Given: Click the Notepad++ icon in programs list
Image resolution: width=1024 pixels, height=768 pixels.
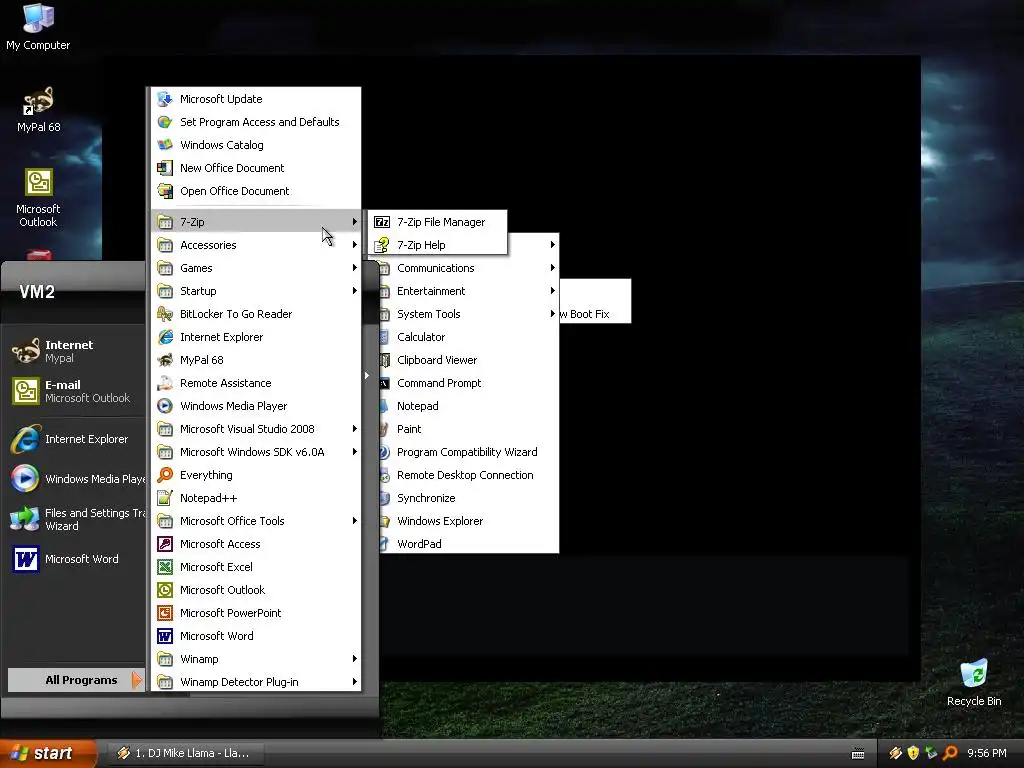Looking at the screenshot, I should click(x=165, y=498).
